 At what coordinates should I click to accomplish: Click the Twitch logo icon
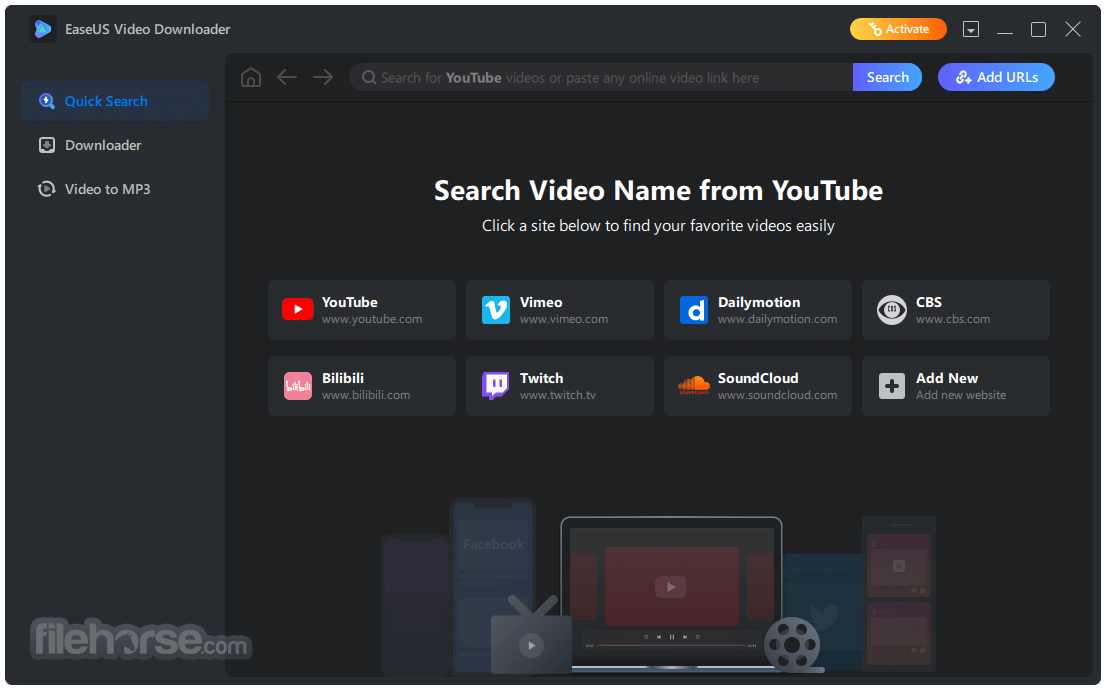click(495, 386)
